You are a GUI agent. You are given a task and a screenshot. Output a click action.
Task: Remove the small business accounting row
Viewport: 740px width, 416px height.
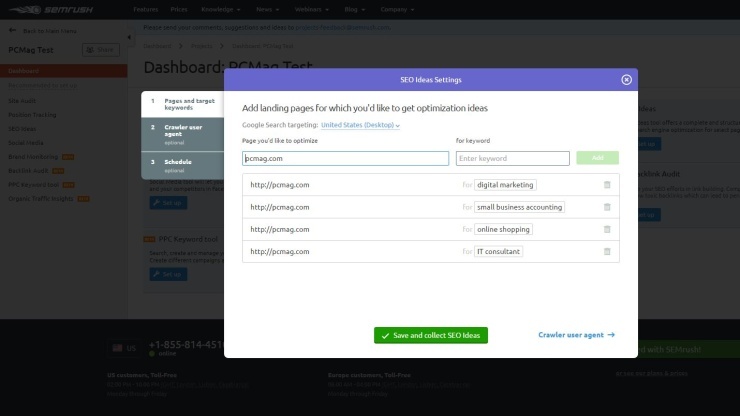607,207
